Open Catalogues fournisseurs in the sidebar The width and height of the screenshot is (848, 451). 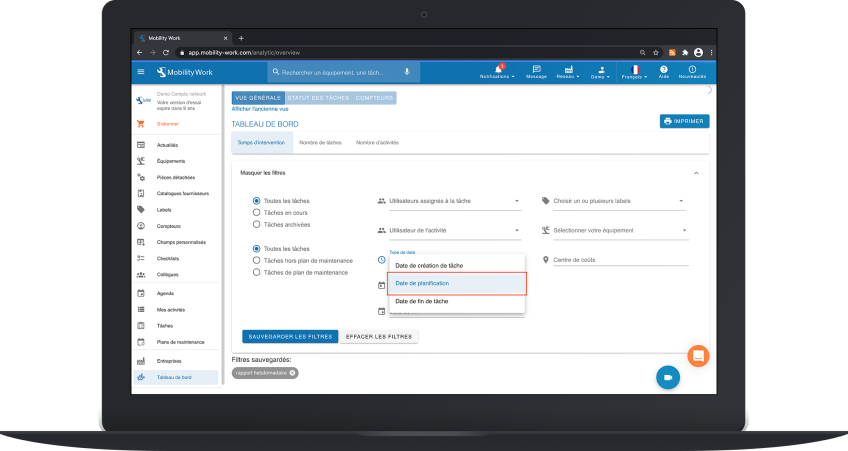183,194
